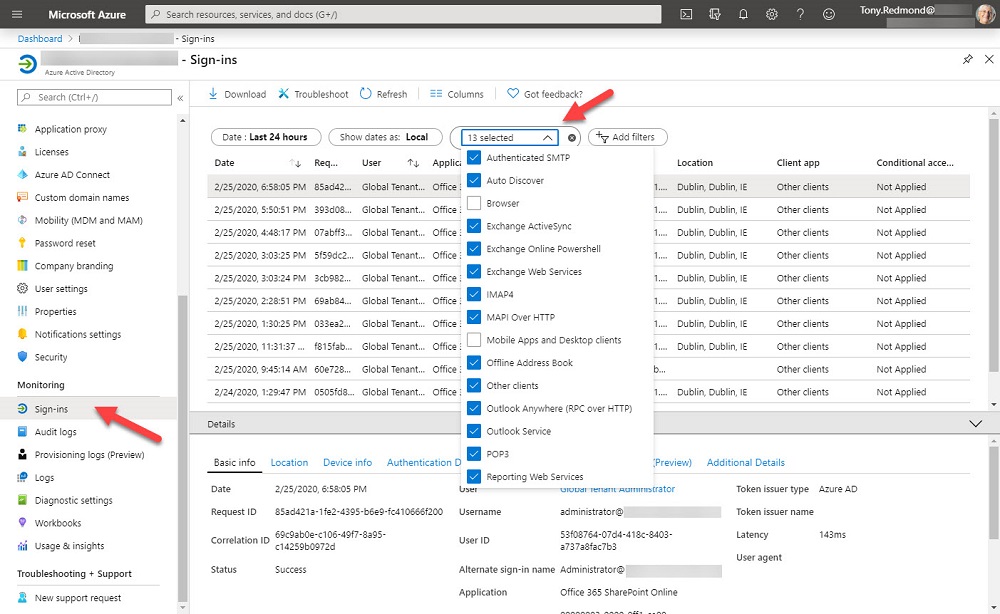Open the feedback smiley icon

tap(828, 14)
